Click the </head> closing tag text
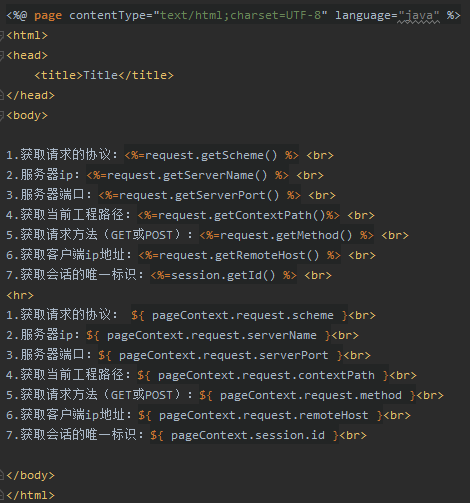Image resolution: width=470 pixels, height=503 pixels. coord(30,95)
